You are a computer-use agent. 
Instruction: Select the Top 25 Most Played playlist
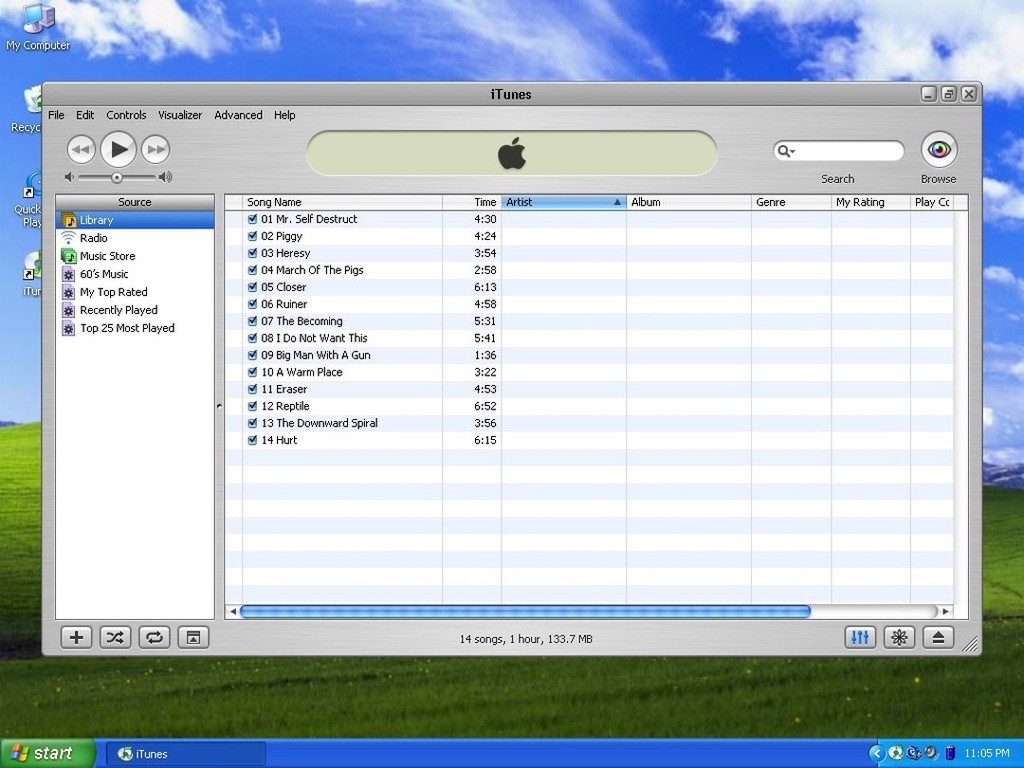[x=135, y=328]
